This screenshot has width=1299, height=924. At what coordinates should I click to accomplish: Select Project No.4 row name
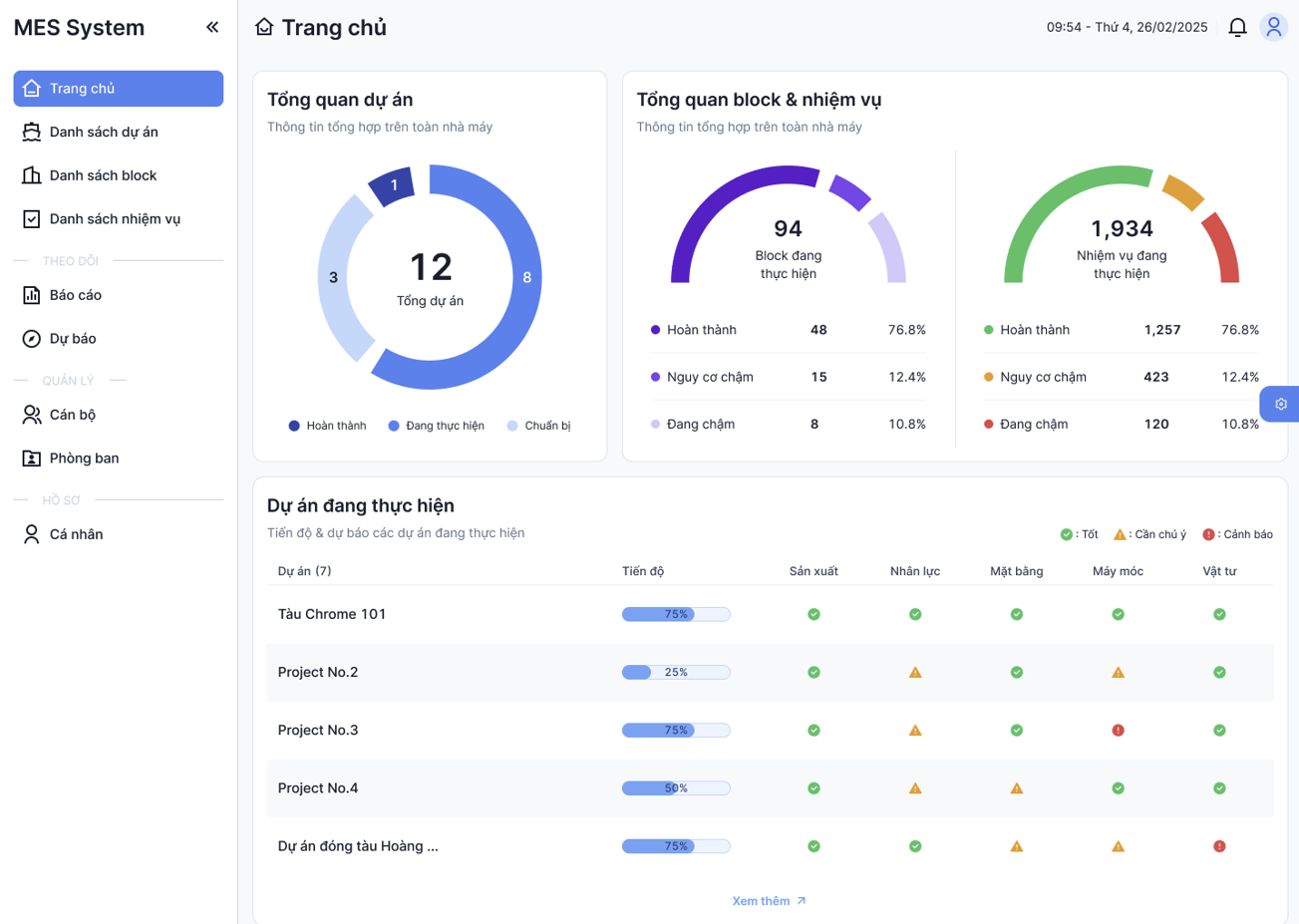(x=318, y=788)
